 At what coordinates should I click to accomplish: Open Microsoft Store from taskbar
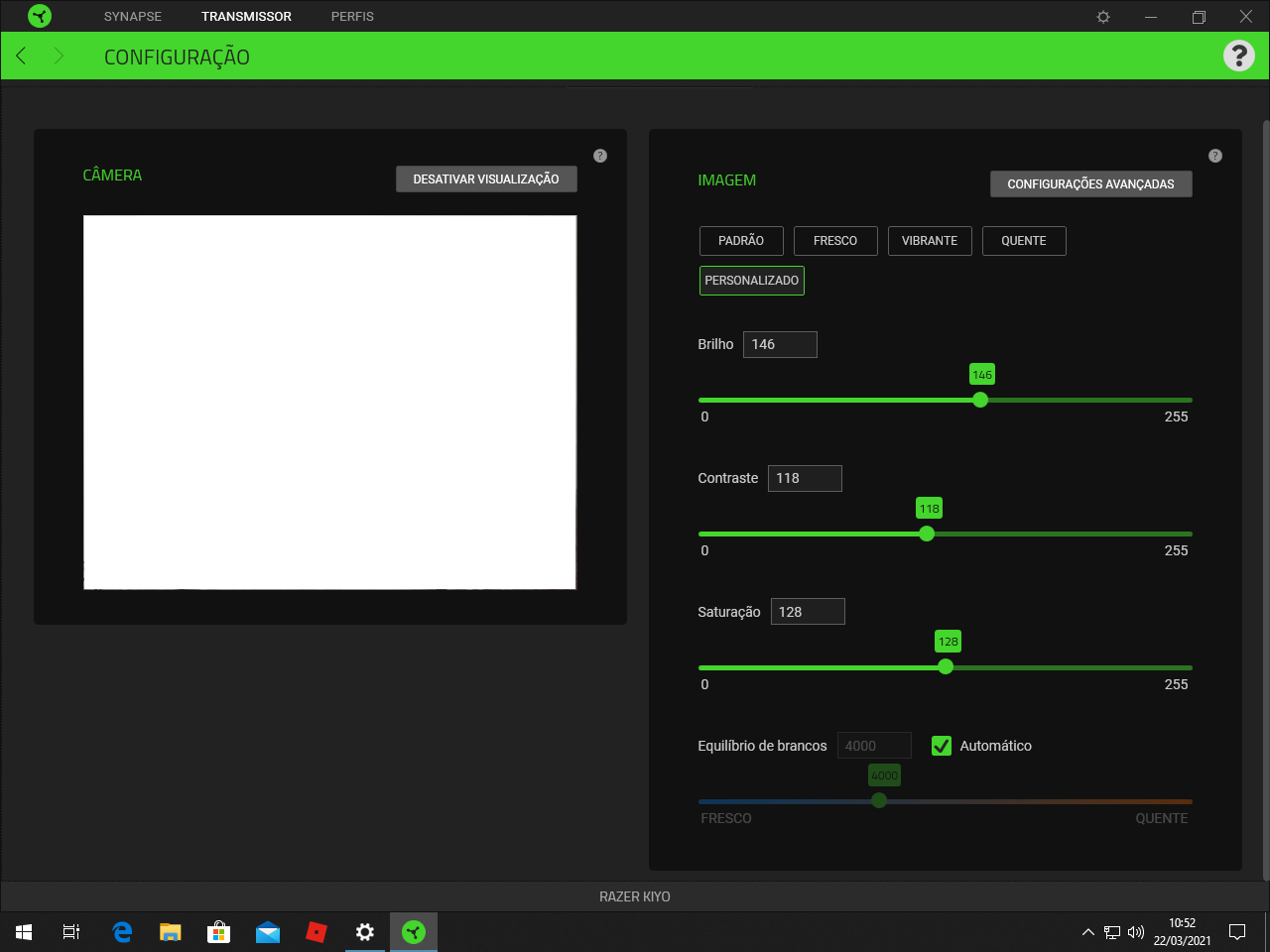coord(218,932)
